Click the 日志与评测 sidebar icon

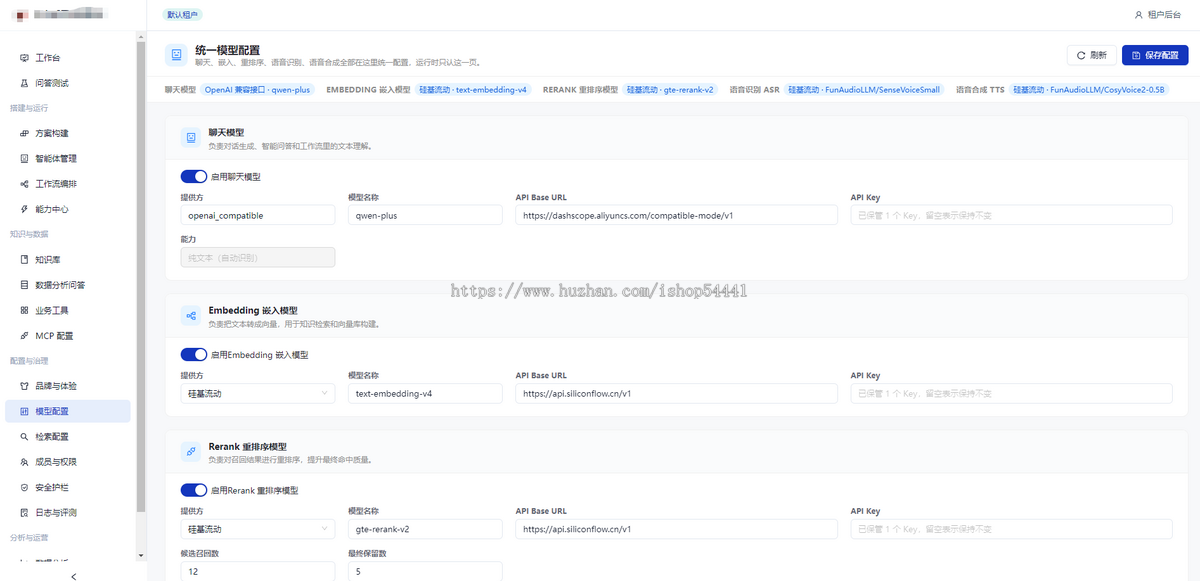coord(25,512)
